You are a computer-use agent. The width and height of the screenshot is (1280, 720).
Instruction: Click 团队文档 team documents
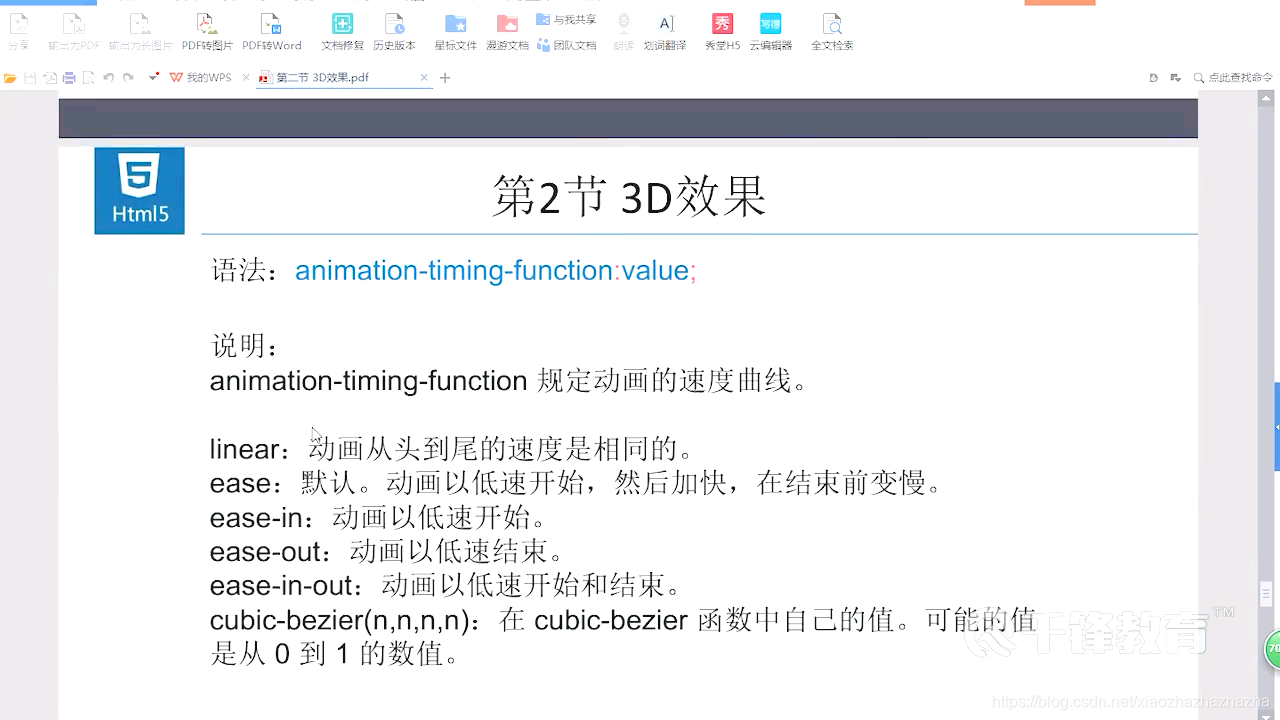tap(566, 45)
